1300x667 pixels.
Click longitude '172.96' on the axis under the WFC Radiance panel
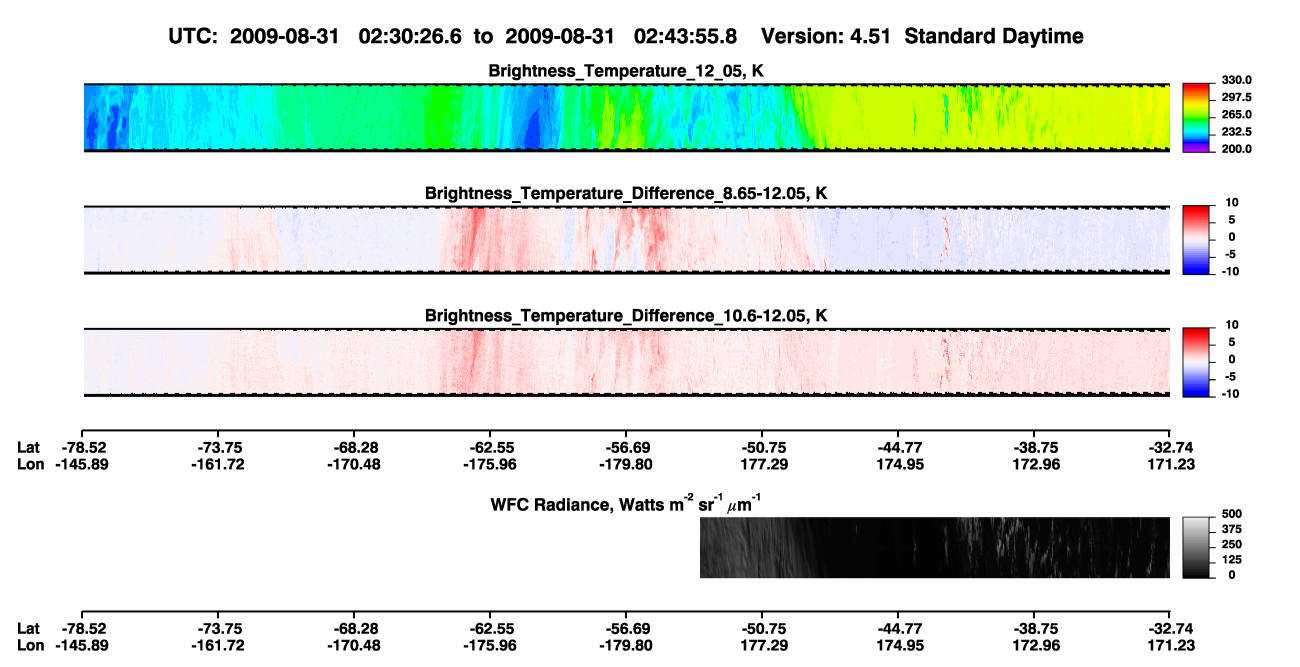(1034, 645)
